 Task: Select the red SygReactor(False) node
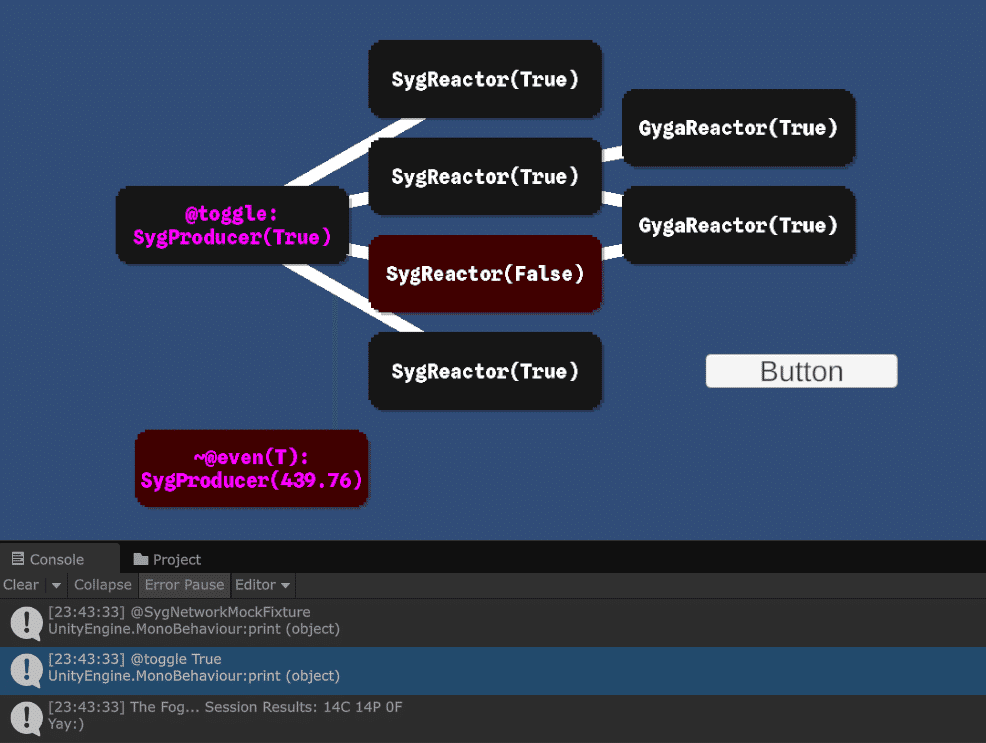[x=485, y=273]
